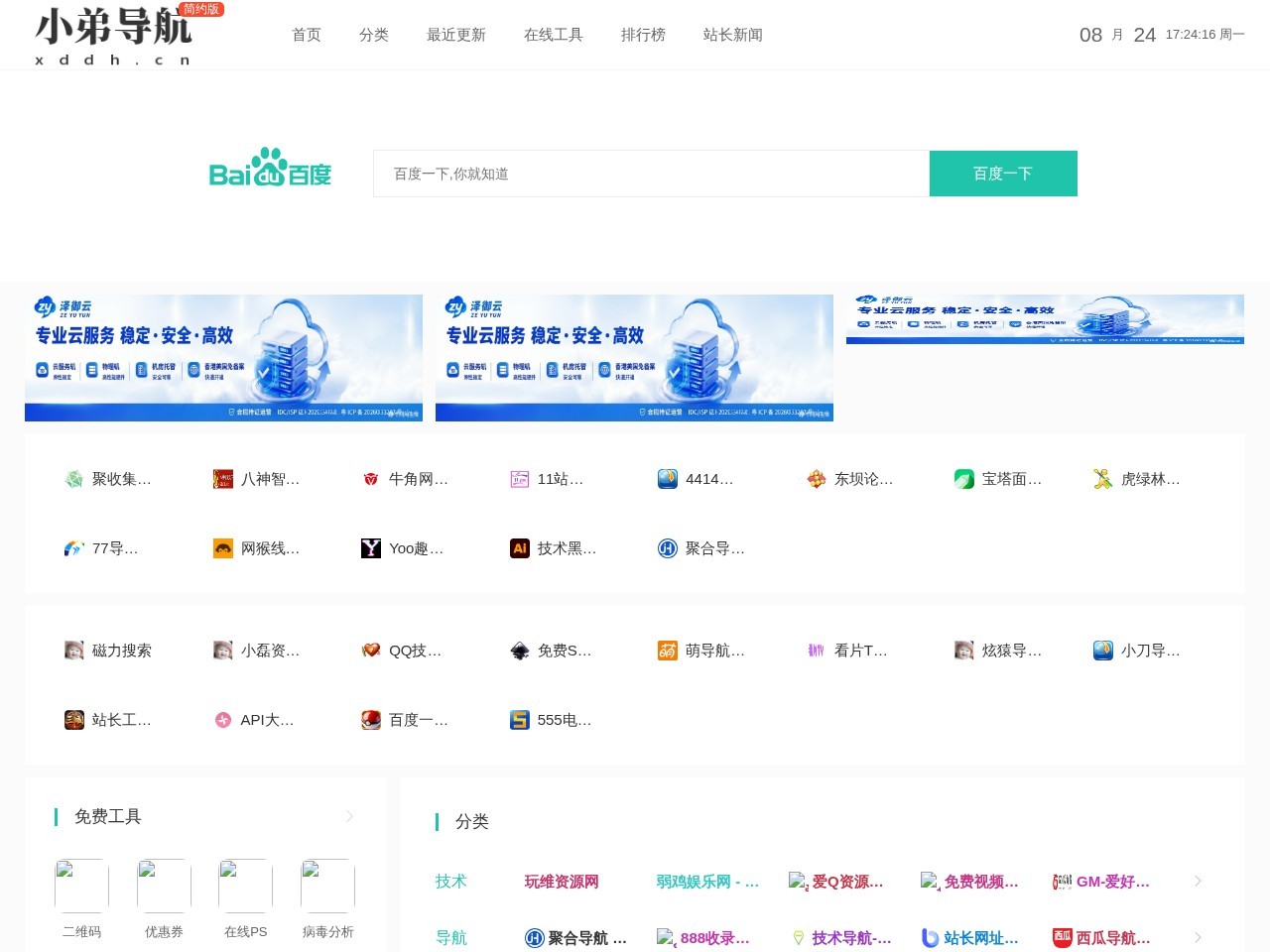The width and height of the screenshot is (1270, 952).
Task: Open the 聚合导 site icon in top grid
Action: [668, 548]
